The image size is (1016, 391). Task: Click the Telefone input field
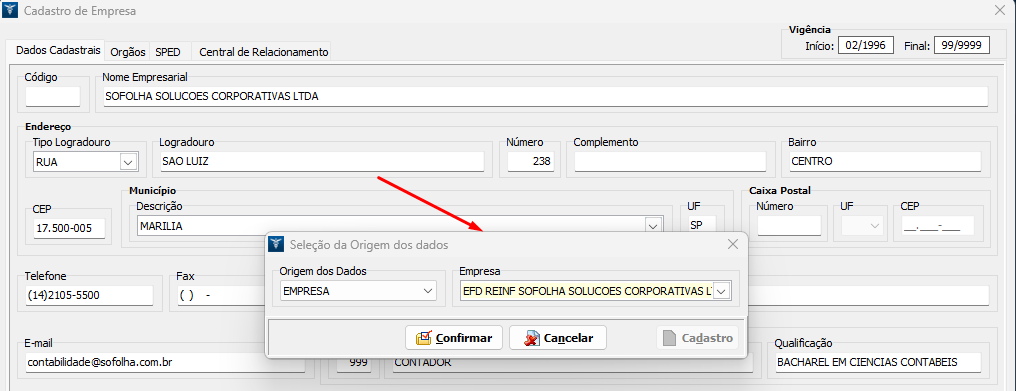[x=89, y=295]
